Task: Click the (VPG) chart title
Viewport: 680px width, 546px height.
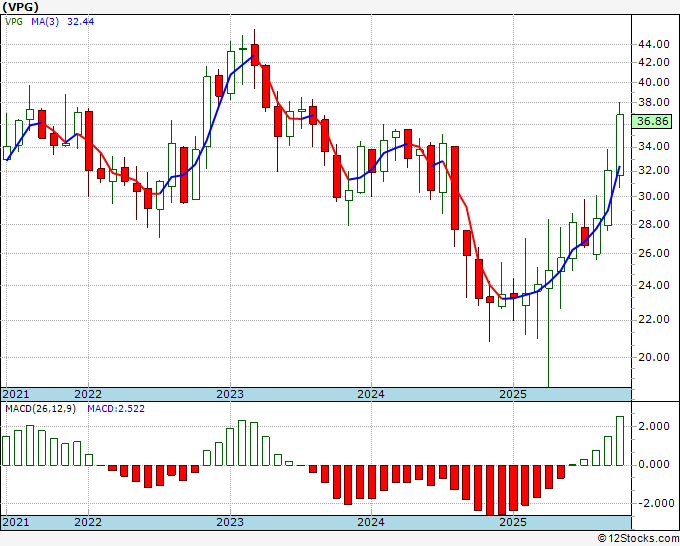Action: (x=20, y=7)
